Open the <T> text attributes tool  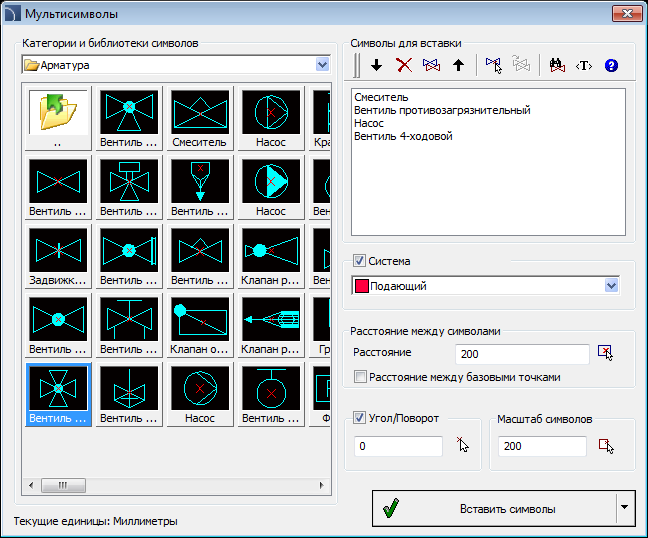(x=584, y=65)
